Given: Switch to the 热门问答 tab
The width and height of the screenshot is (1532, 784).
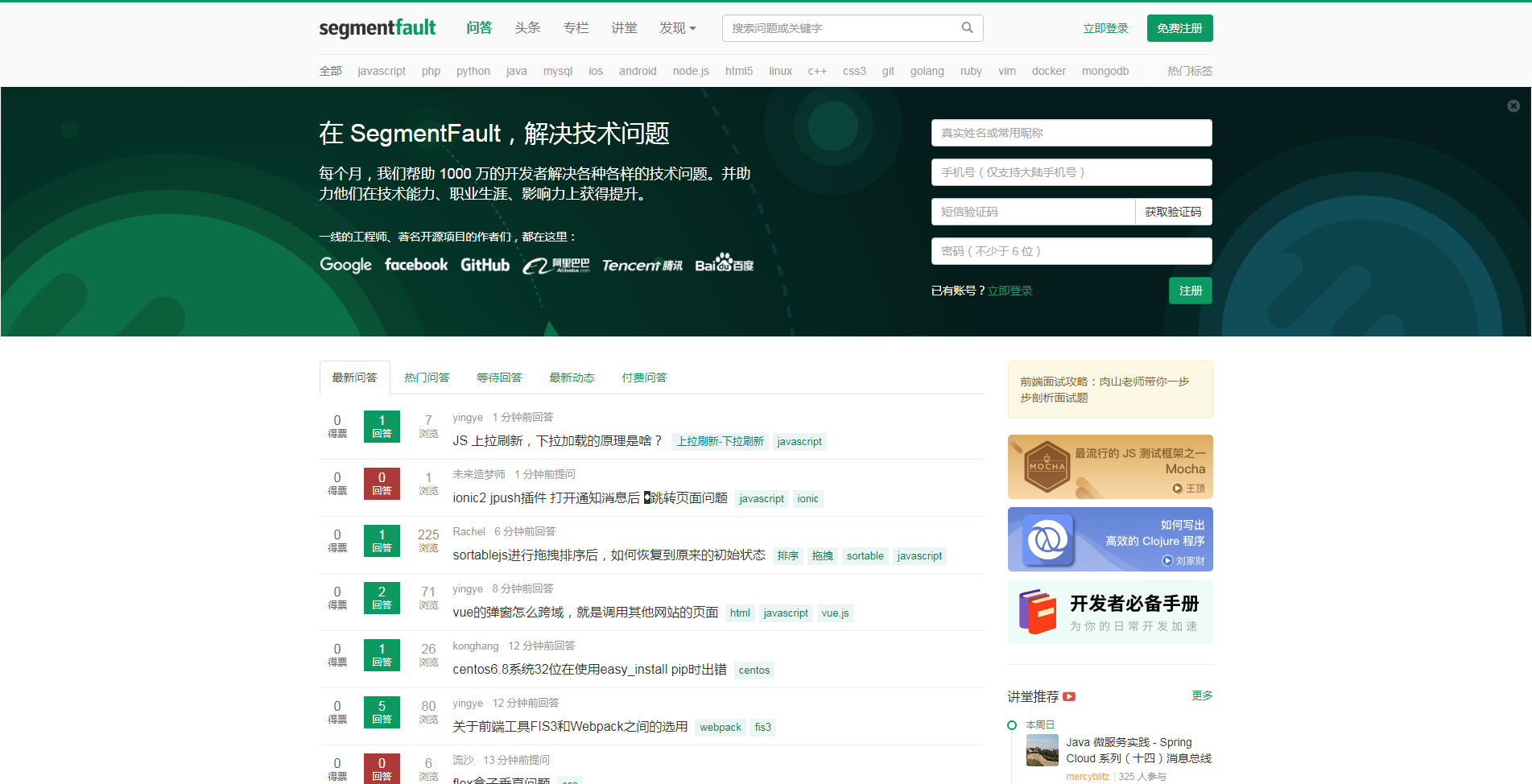Looking at the screenshot, I should [x=427, y=378].
